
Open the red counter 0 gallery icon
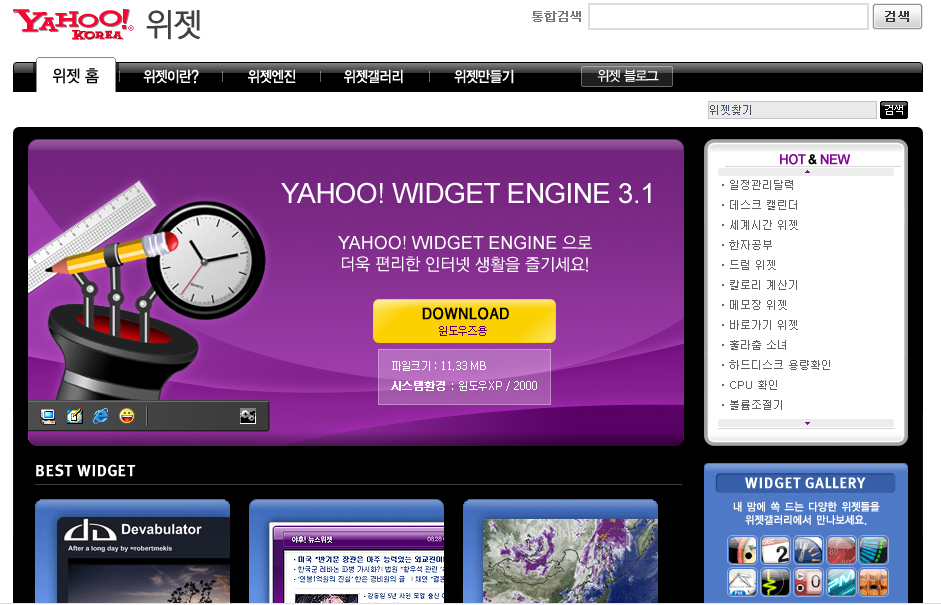[808, 582]
